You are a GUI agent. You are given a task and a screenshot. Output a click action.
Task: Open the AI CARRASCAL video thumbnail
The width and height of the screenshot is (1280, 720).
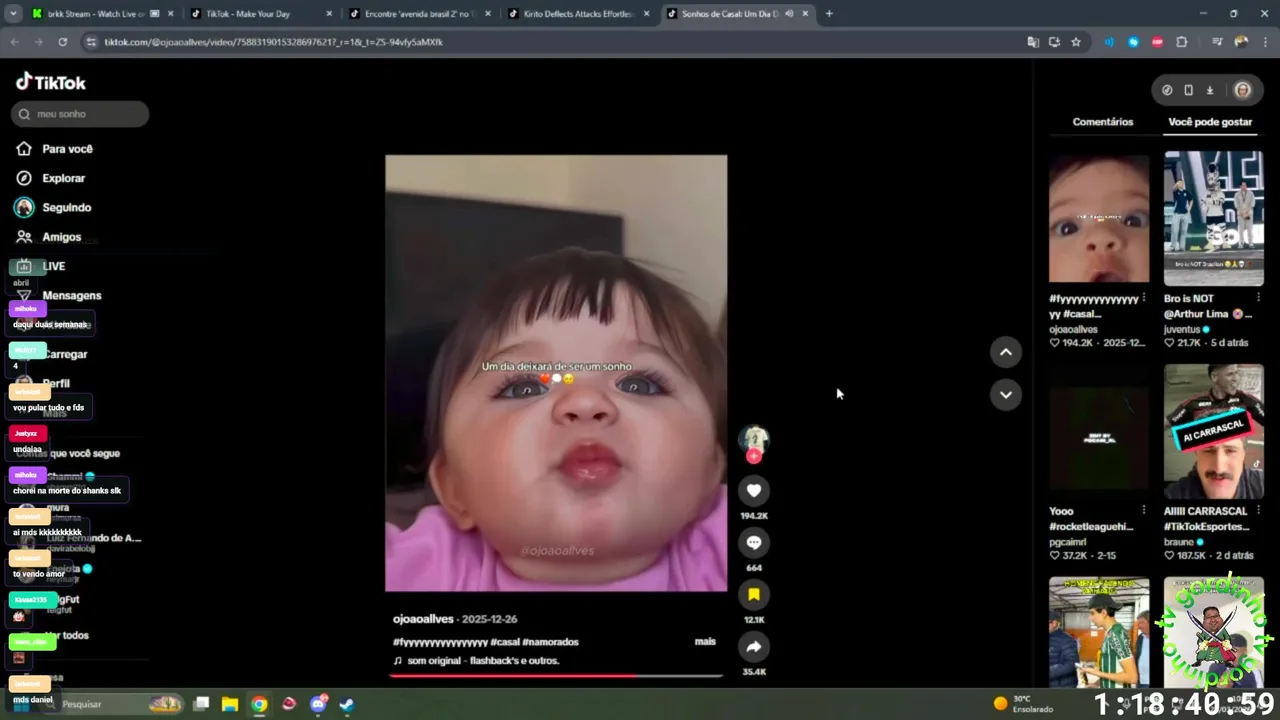click(1214, 431)
